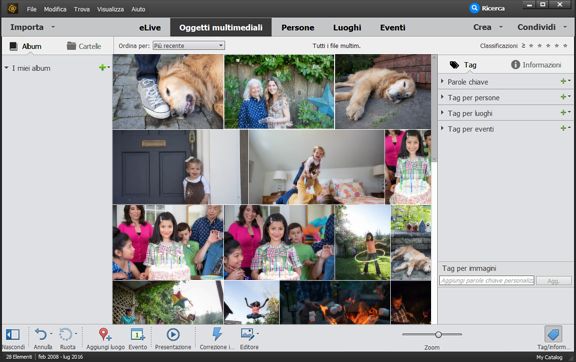Select the Album tab
Screen dimensions: 576x362
[x=26, y=46]
